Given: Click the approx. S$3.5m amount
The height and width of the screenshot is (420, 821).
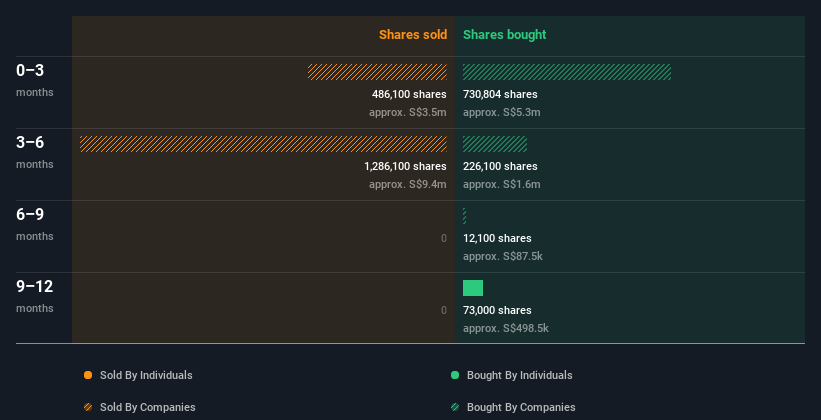Looking at the screenshot, I should pyautogui.click(x=408, y=112).
